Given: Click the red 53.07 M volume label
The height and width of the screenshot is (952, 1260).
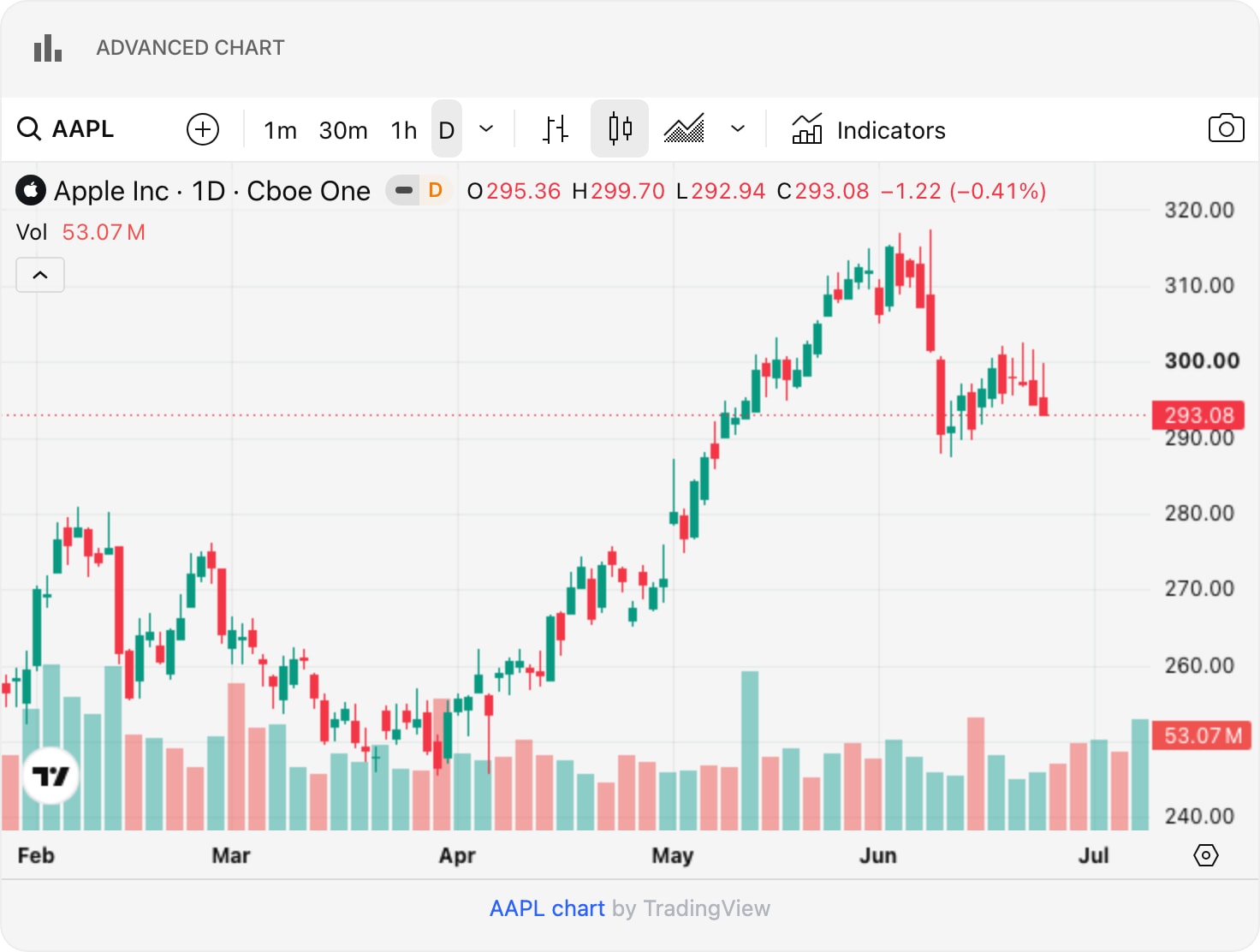Looking at the screenshot, I should tap(1202, 735).
